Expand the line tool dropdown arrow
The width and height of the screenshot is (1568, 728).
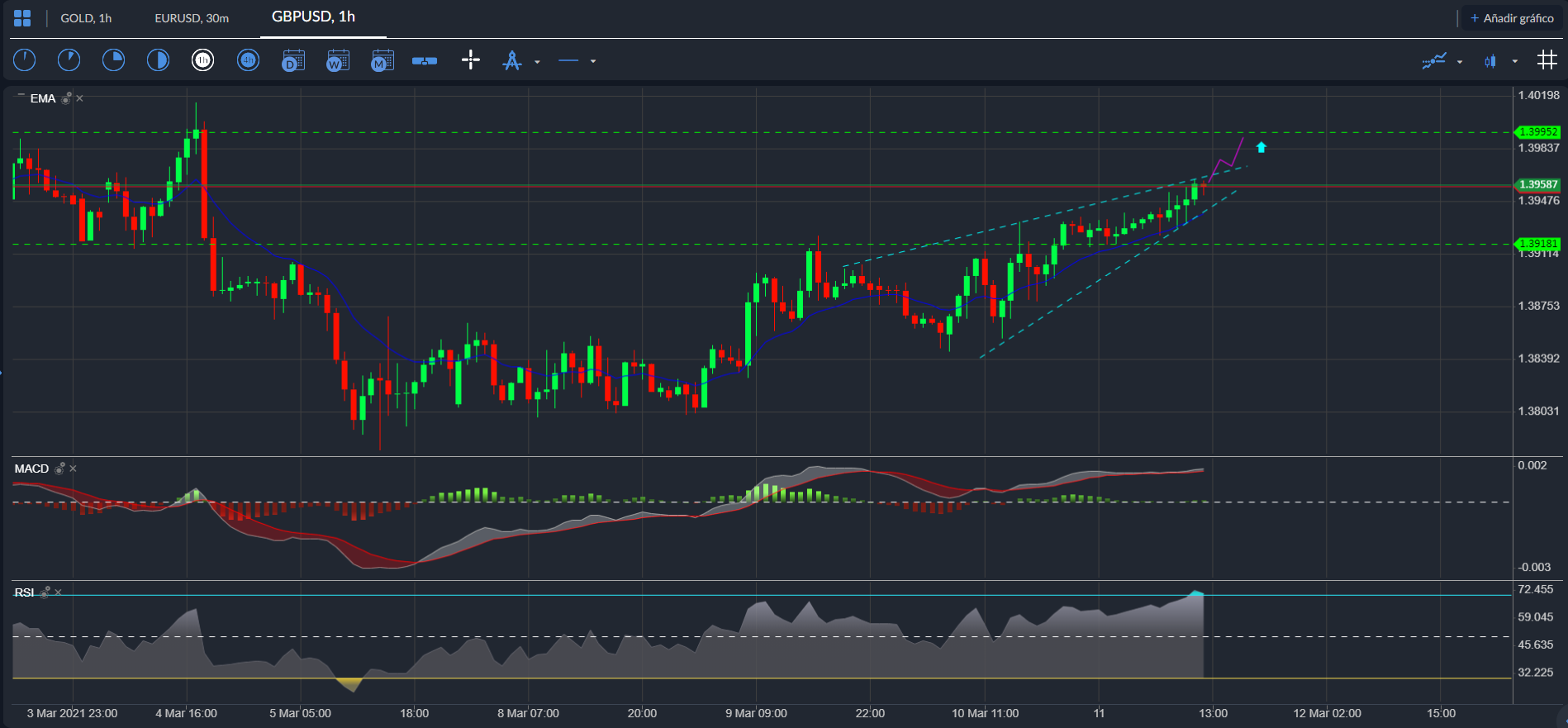(593, 62)
